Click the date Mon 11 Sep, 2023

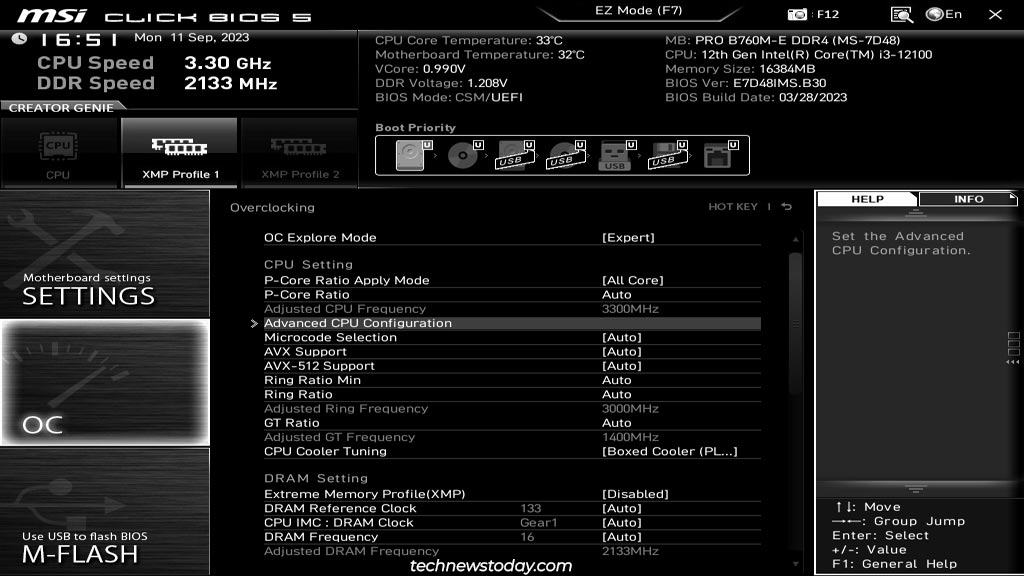click(191, 38)
